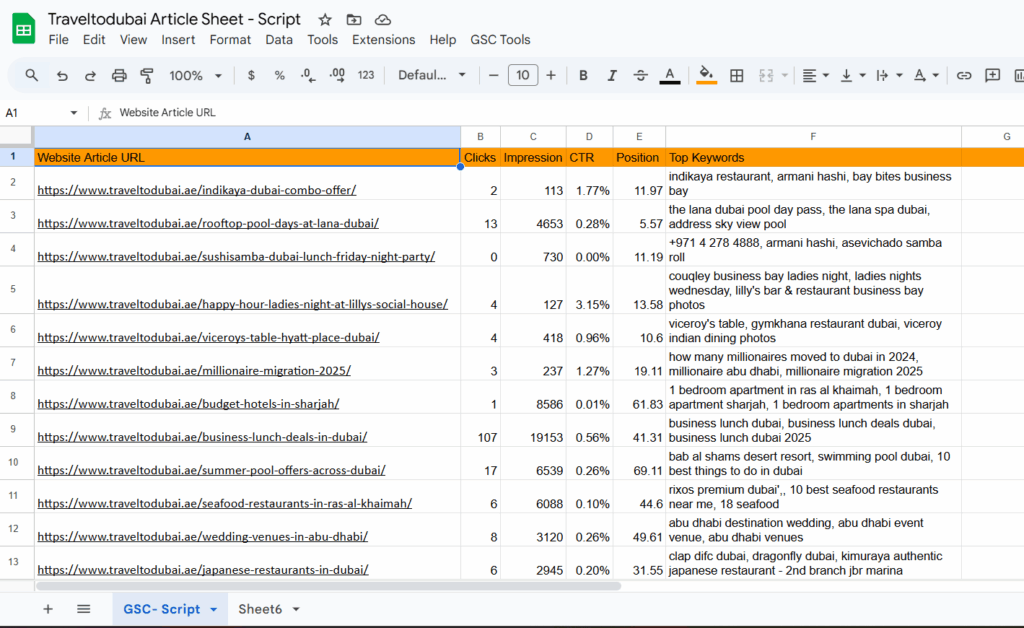This screenshot has height=628, width=1024.
Task: Open the all sheets list icon
Action: point(84,609)
